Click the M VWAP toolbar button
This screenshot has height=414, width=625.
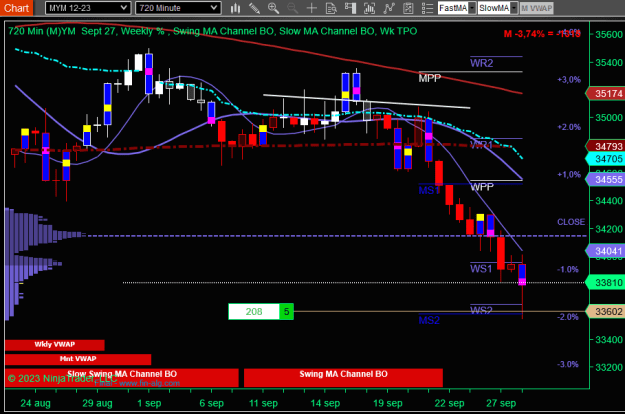(x=537, y=8)
